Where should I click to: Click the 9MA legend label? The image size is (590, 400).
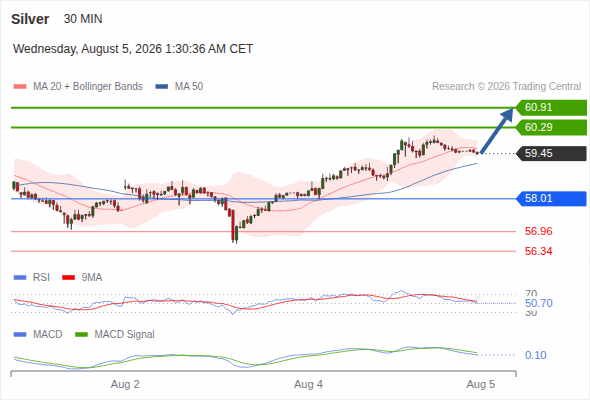92,277
